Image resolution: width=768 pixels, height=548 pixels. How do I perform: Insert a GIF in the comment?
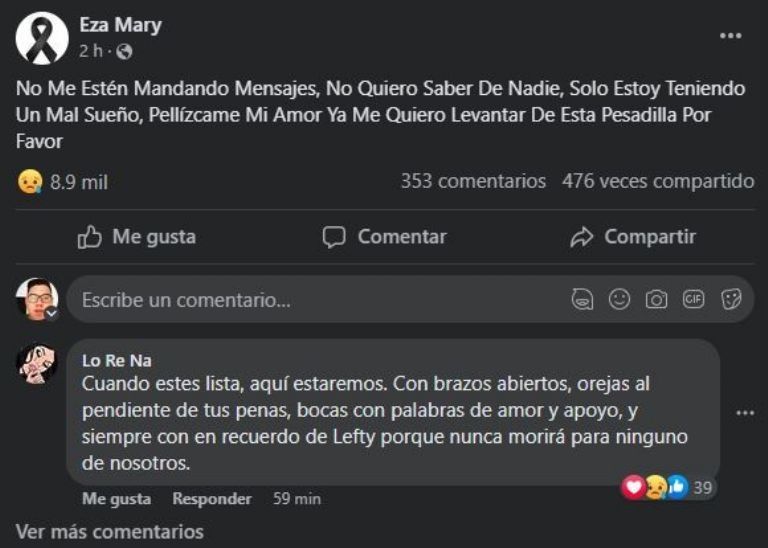click(x=693, y=299)
